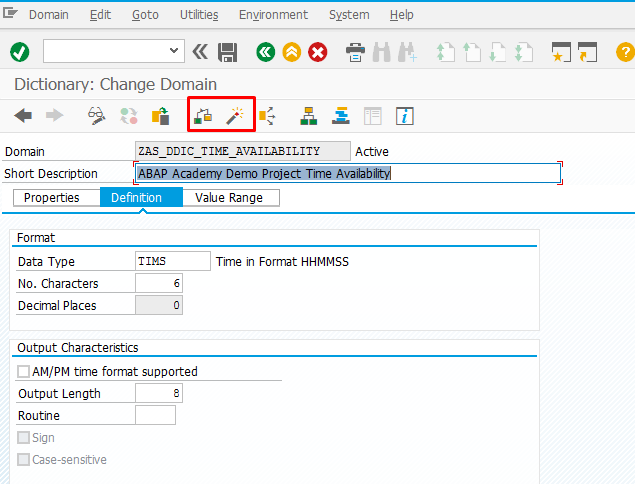Open the Environment menu

click(x=273, y=15)
